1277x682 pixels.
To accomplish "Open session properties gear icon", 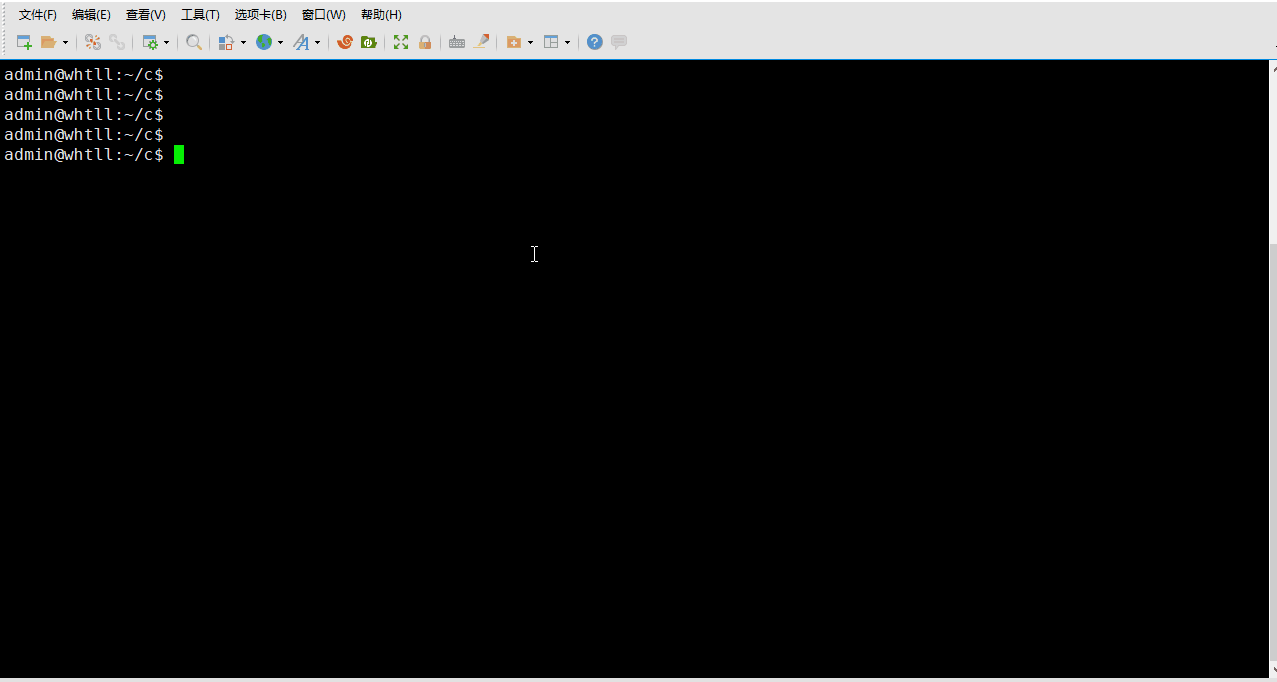I will (150, 42).
